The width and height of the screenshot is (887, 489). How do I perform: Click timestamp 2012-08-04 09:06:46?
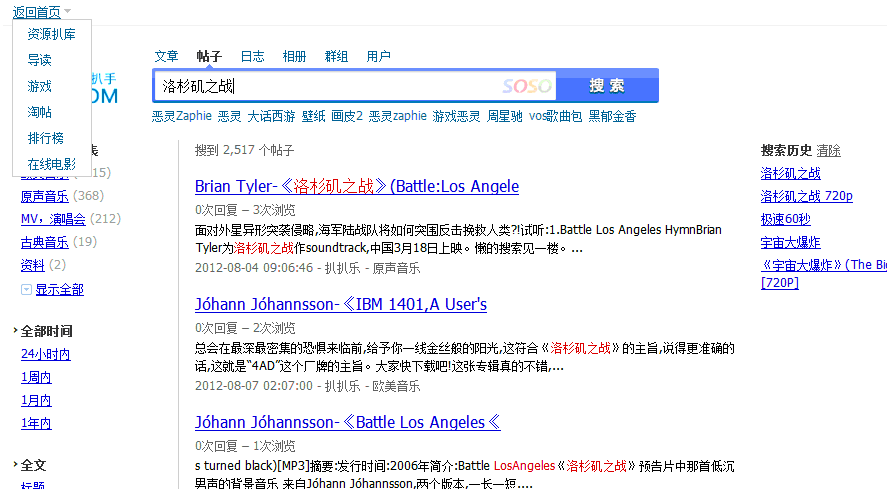(254, 268)
